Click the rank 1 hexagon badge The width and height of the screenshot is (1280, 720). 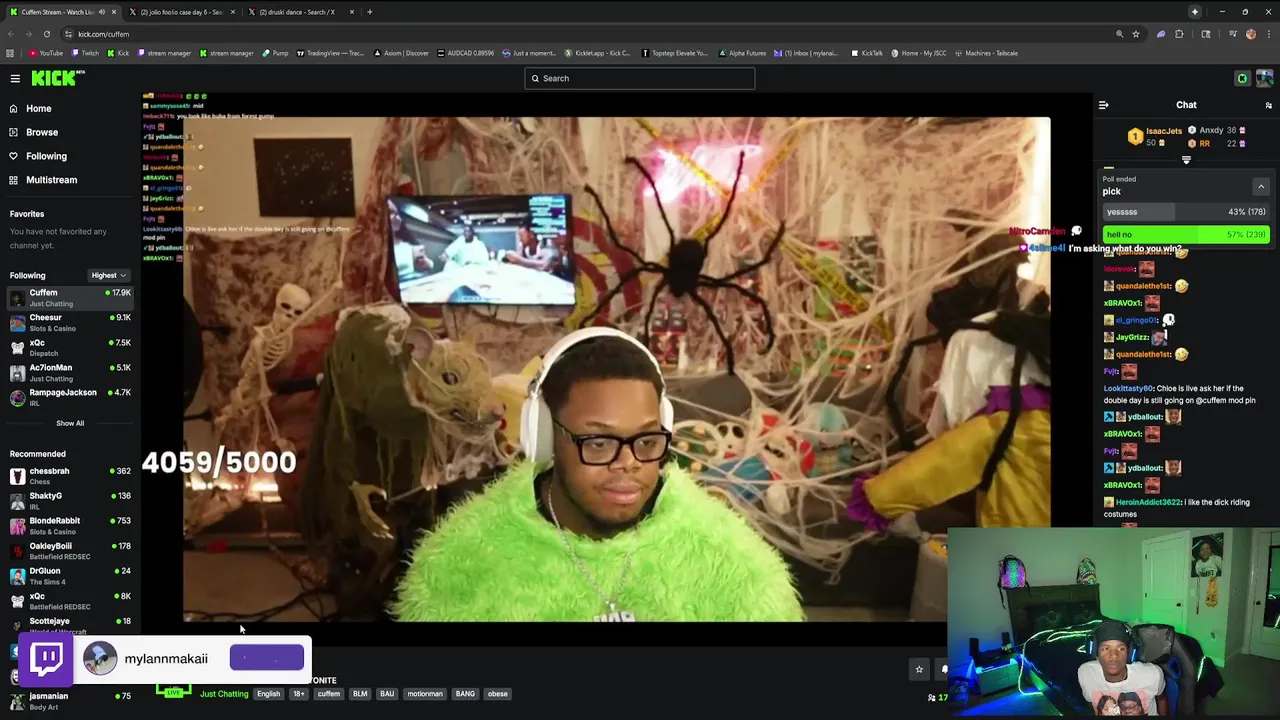[1135, 137]
